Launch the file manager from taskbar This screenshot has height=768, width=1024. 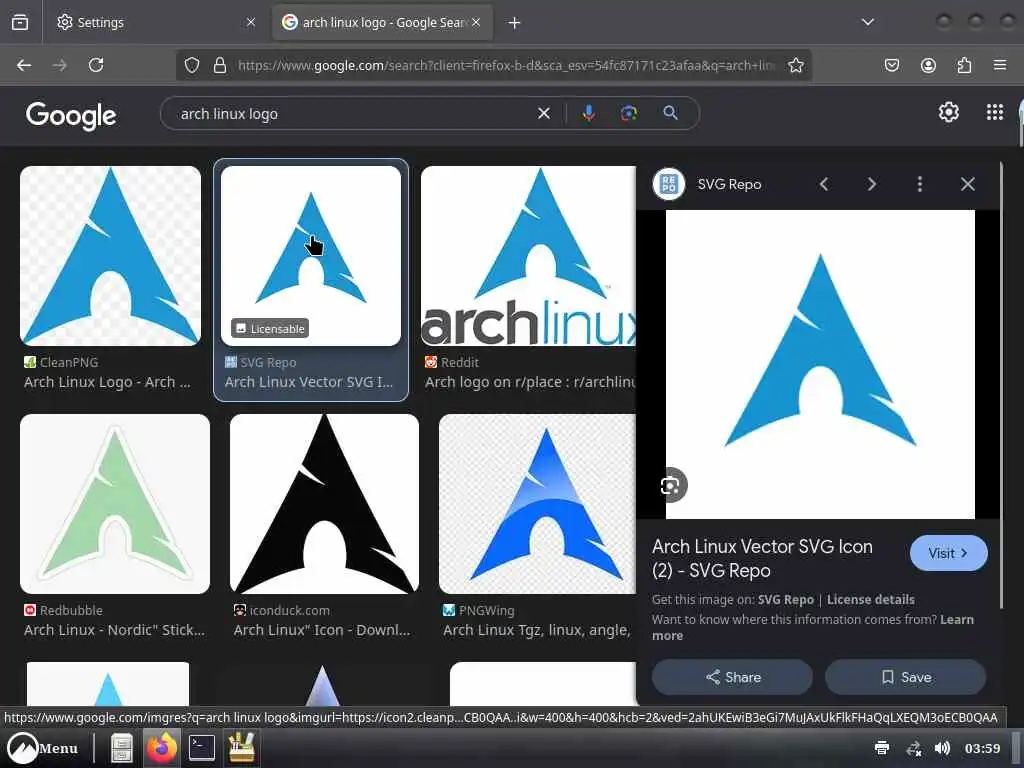(121, 748)
